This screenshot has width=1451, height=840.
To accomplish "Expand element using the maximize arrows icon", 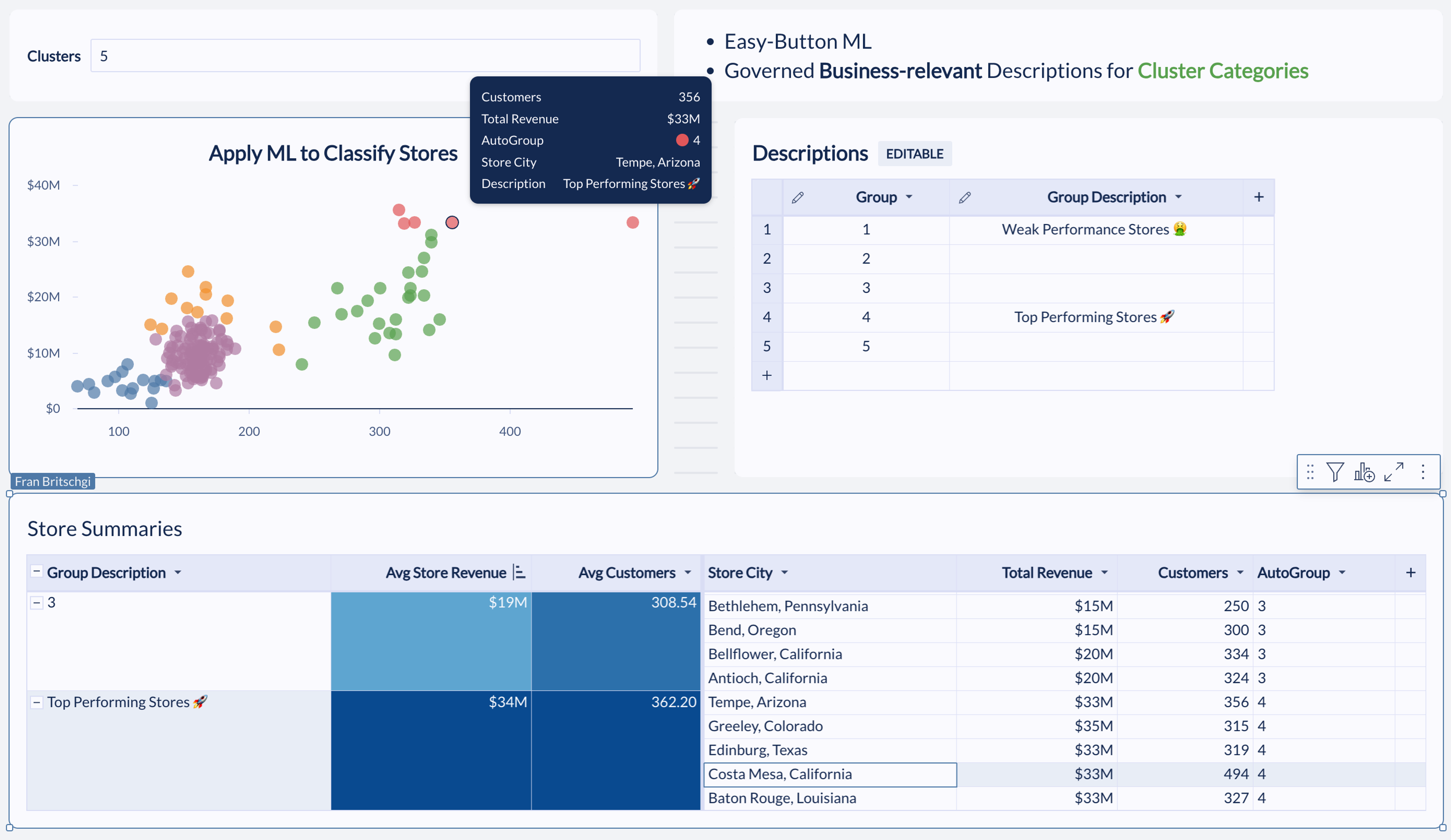I will 1394,472.
